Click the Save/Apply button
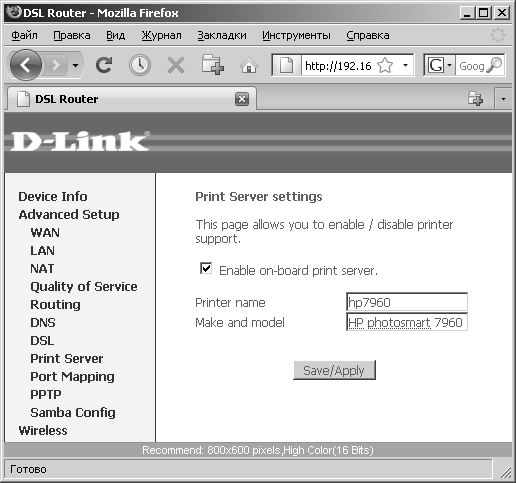The width and height of the screenshot is (516, 483). tap(334, 370)
